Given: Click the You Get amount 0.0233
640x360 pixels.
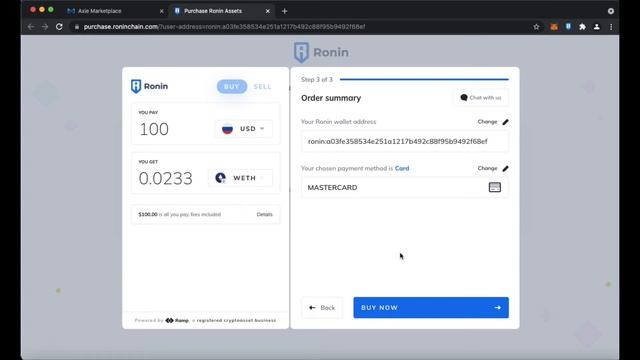Looking at the screenshot, I should tap(165, 178).
